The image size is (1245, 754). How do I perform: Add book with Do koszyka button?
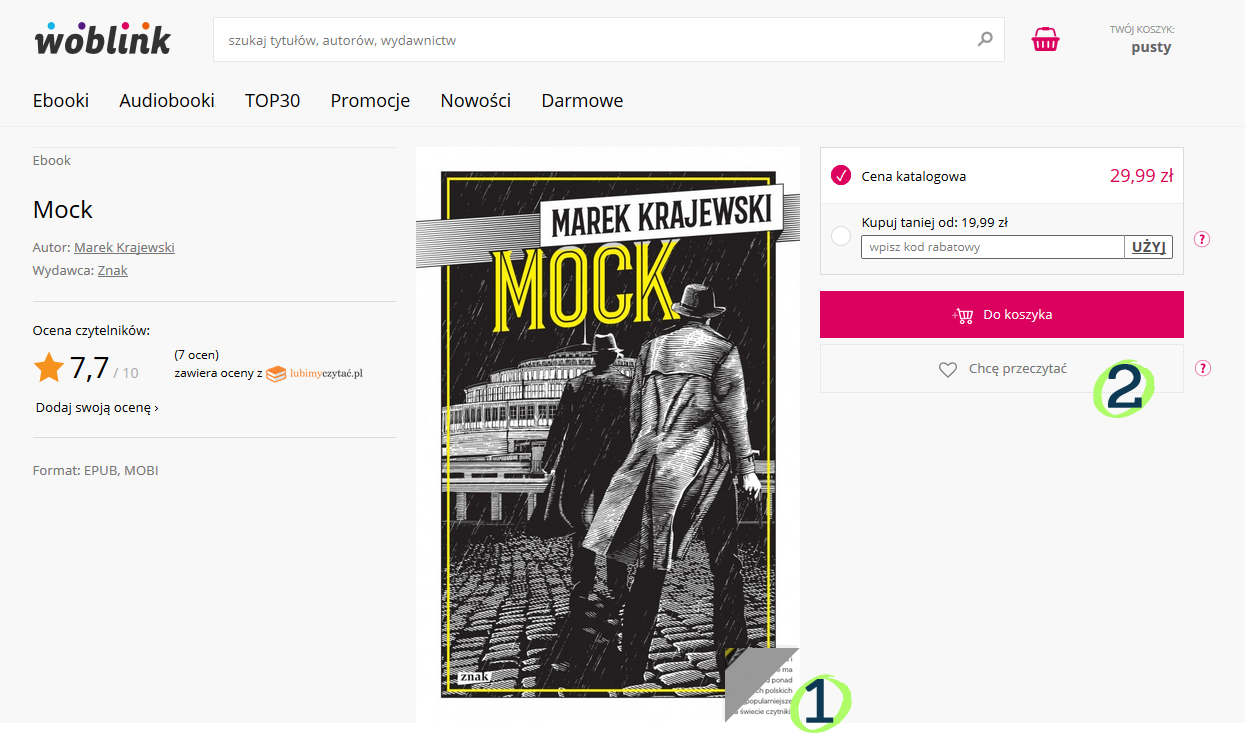click(x=1002, y=315)
